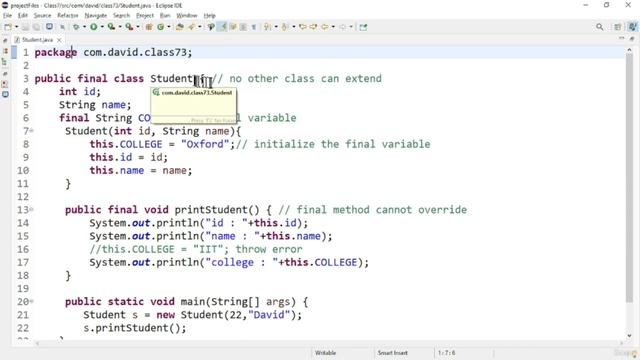Click the Last Edit Location arrow icon
Viewport: 640px width, 360px height.
pos(303,27)
